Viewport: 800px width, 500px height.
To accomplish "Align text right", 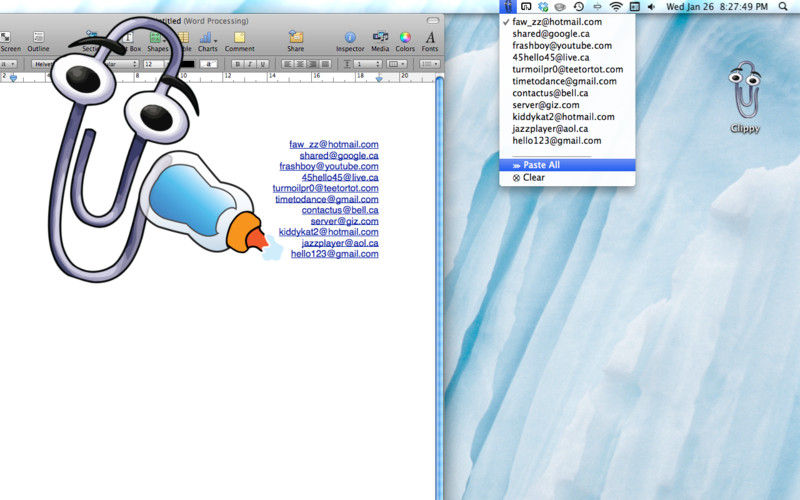I will pos(312,64).
